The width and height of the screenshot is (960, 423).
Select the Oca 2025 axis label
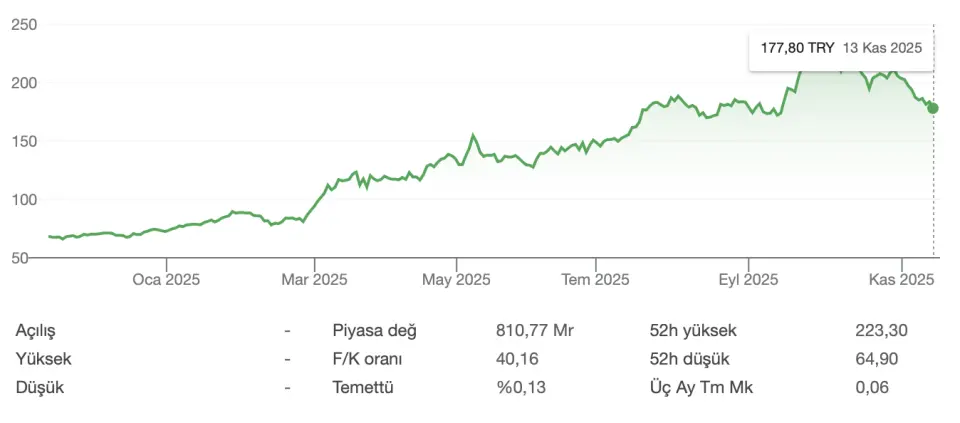coord(166,279)
